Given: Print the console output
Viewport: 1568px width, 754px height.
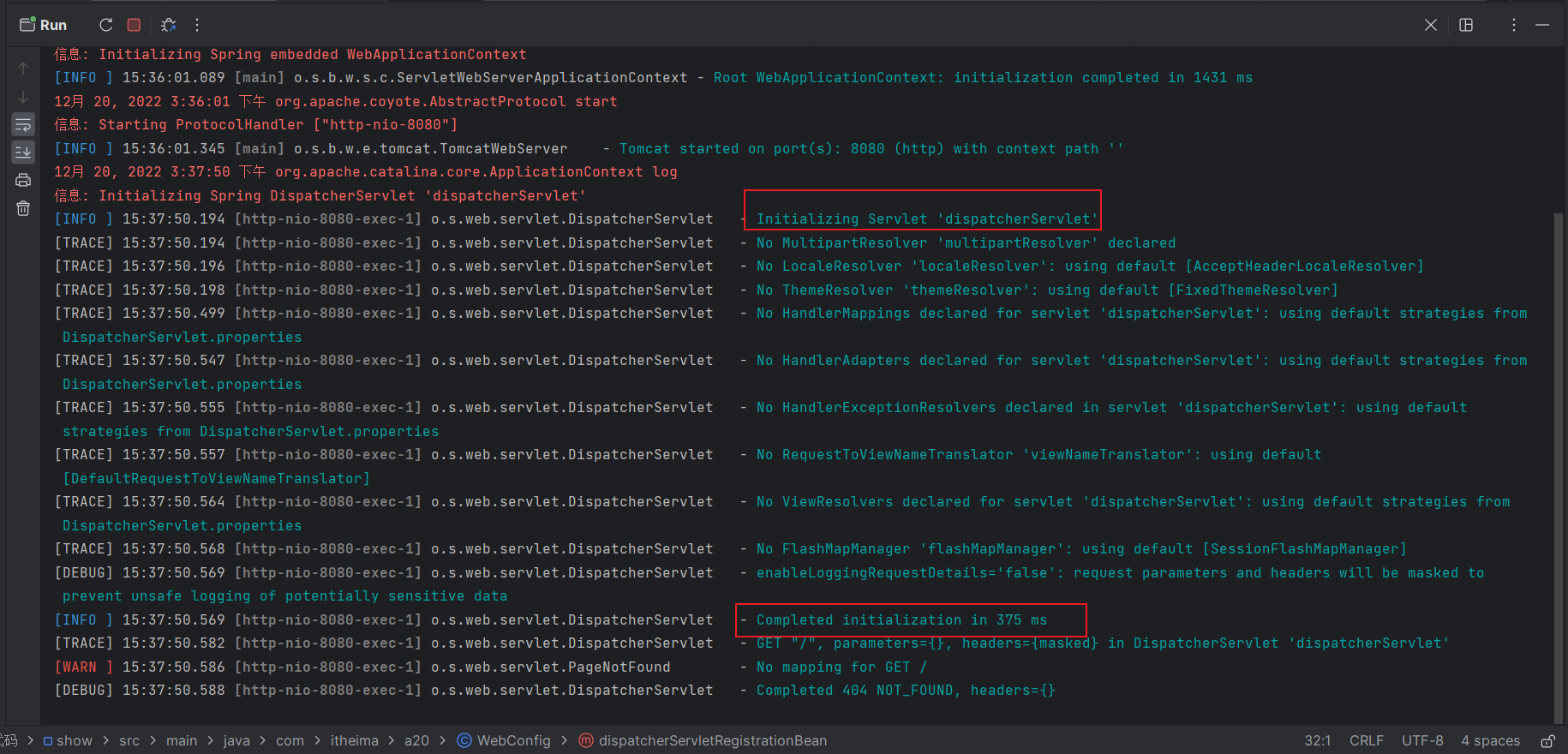Looking at the screenshot, I should click(23, 180).
